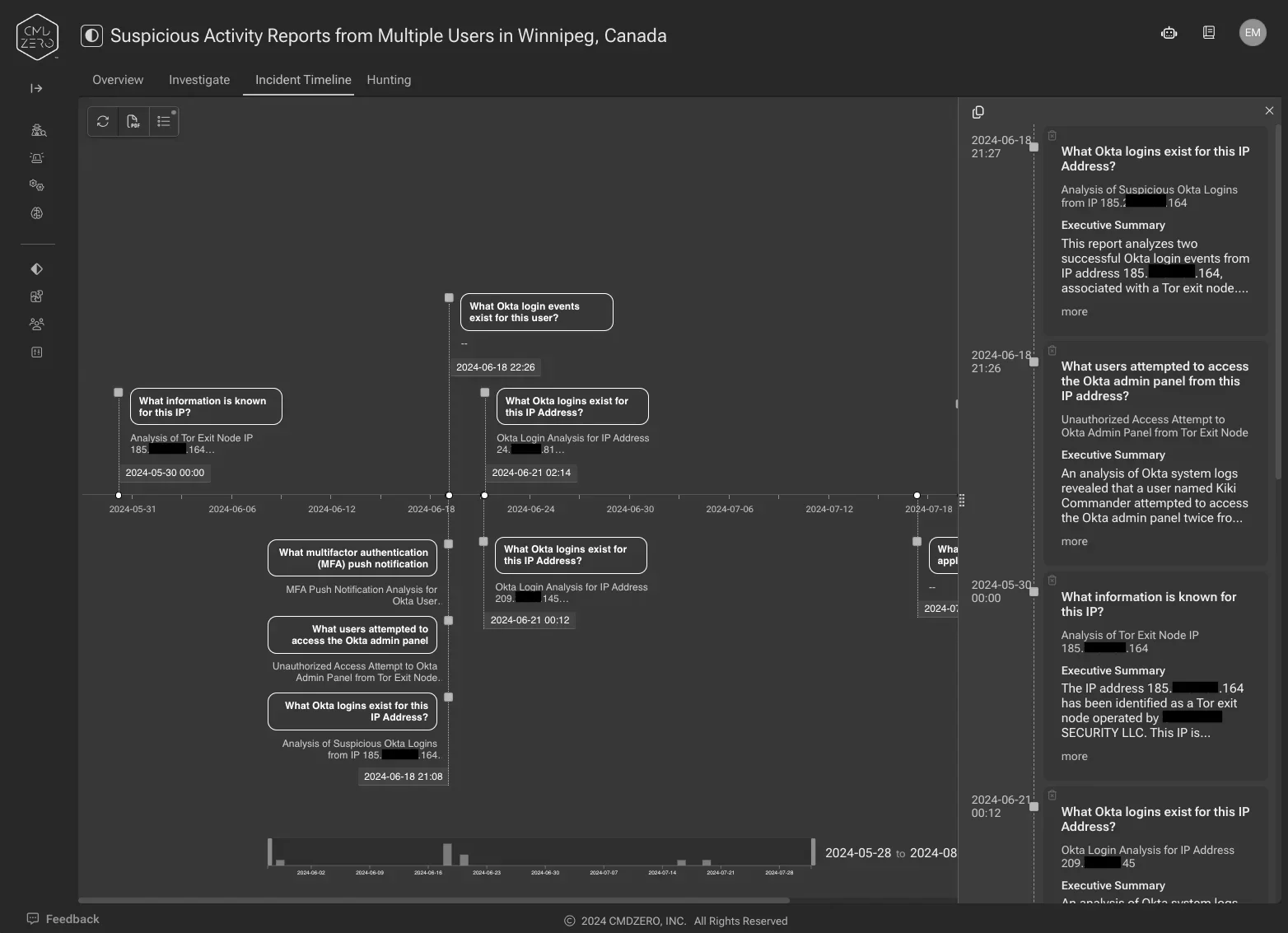Click the CMD ZERO logo

click(x=37, y=37)
